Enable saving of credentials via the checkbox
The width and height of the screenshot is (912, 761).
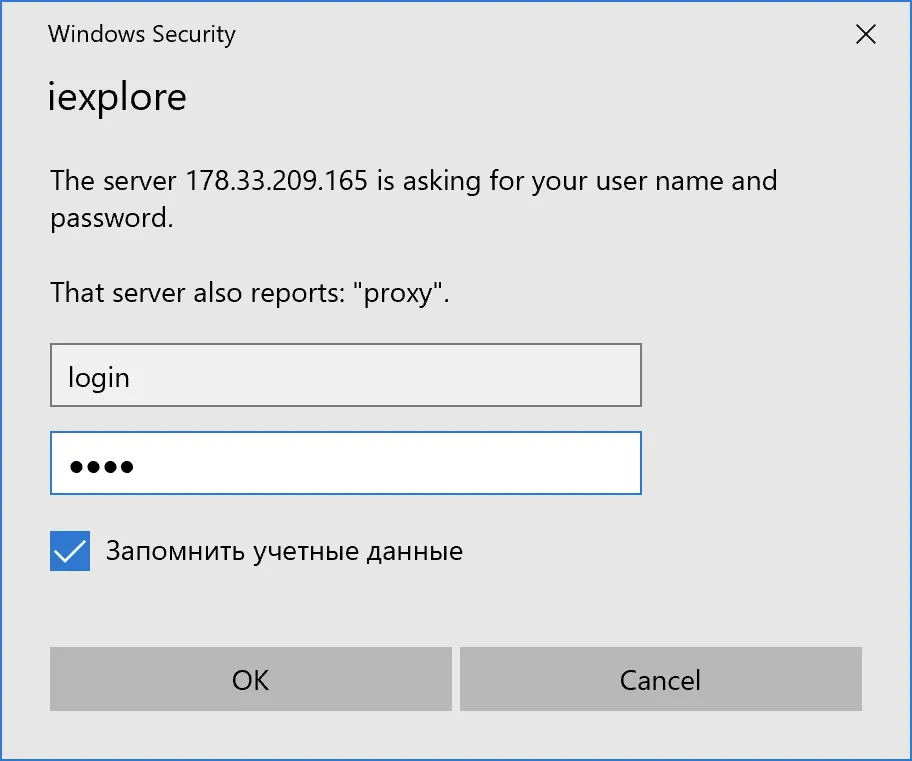pos(69,551)
